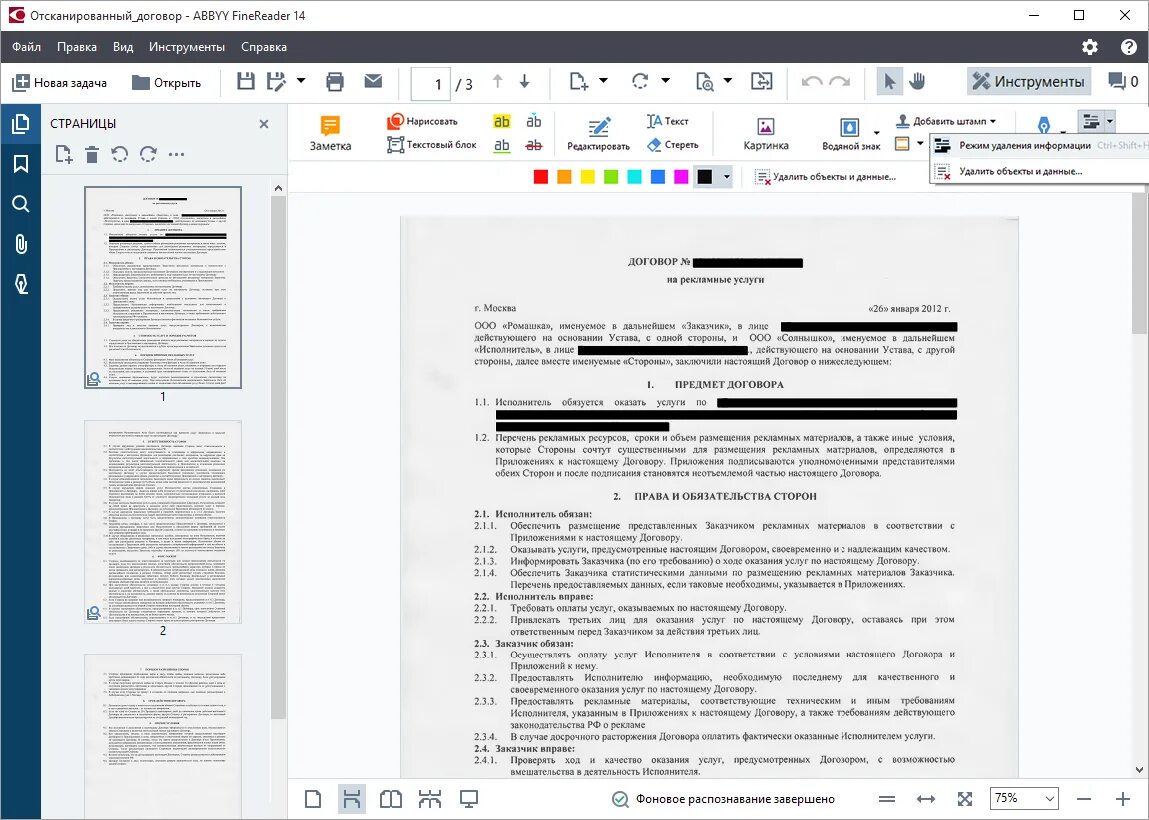Send document by email
1149x820 pixels.
pyautogui.click(x=373, y=81)
